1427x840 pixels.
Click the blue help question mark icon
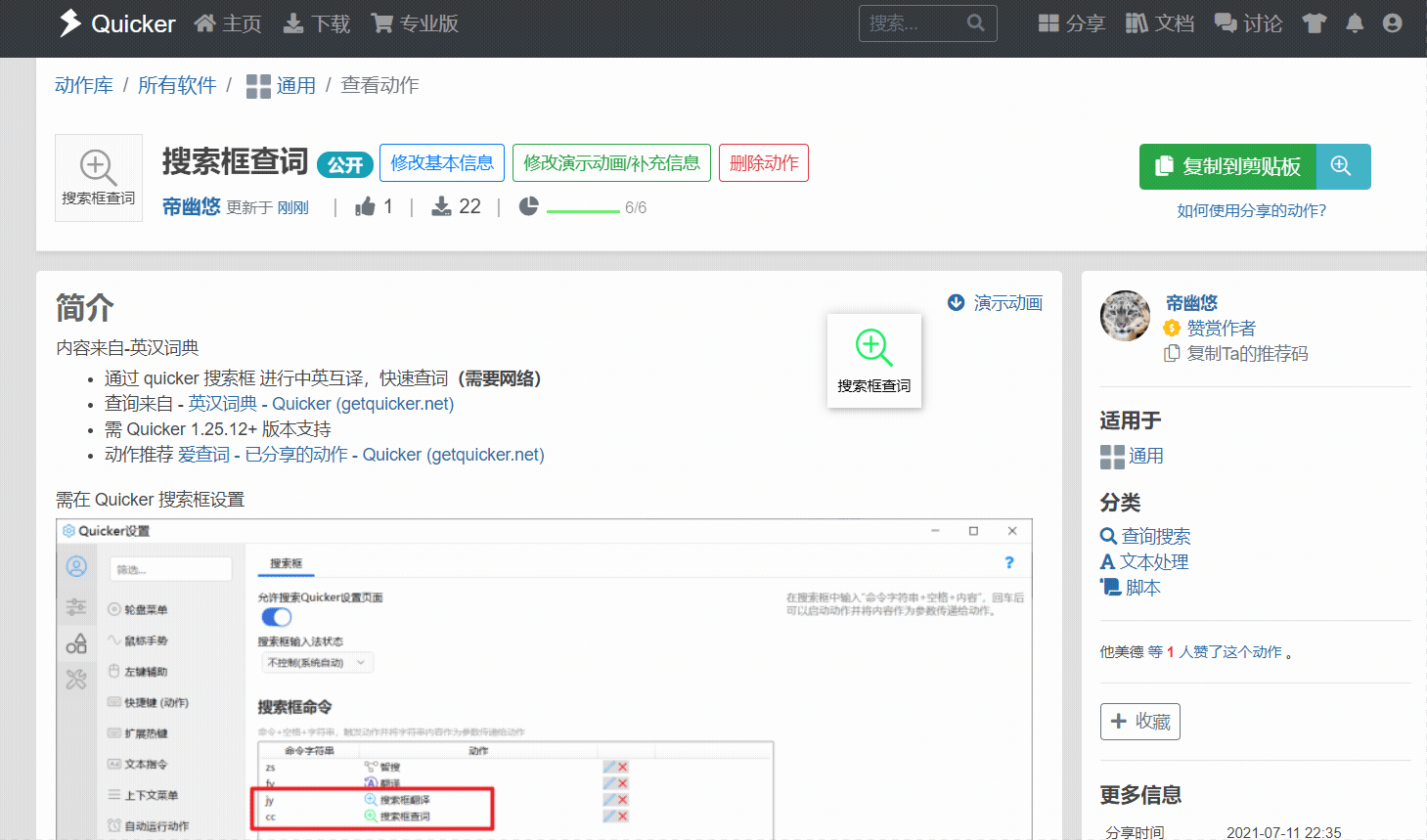pyautogui.click(x=1009, y=562)
